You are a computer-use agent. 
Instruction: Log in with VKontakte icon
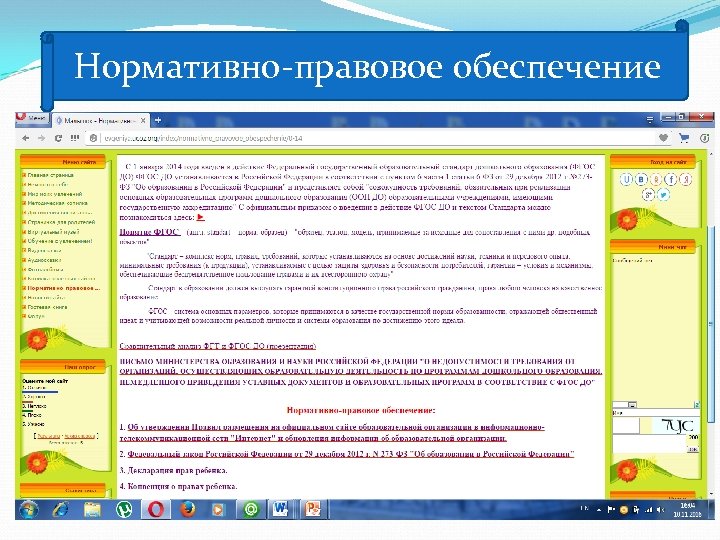coord(641,179)
